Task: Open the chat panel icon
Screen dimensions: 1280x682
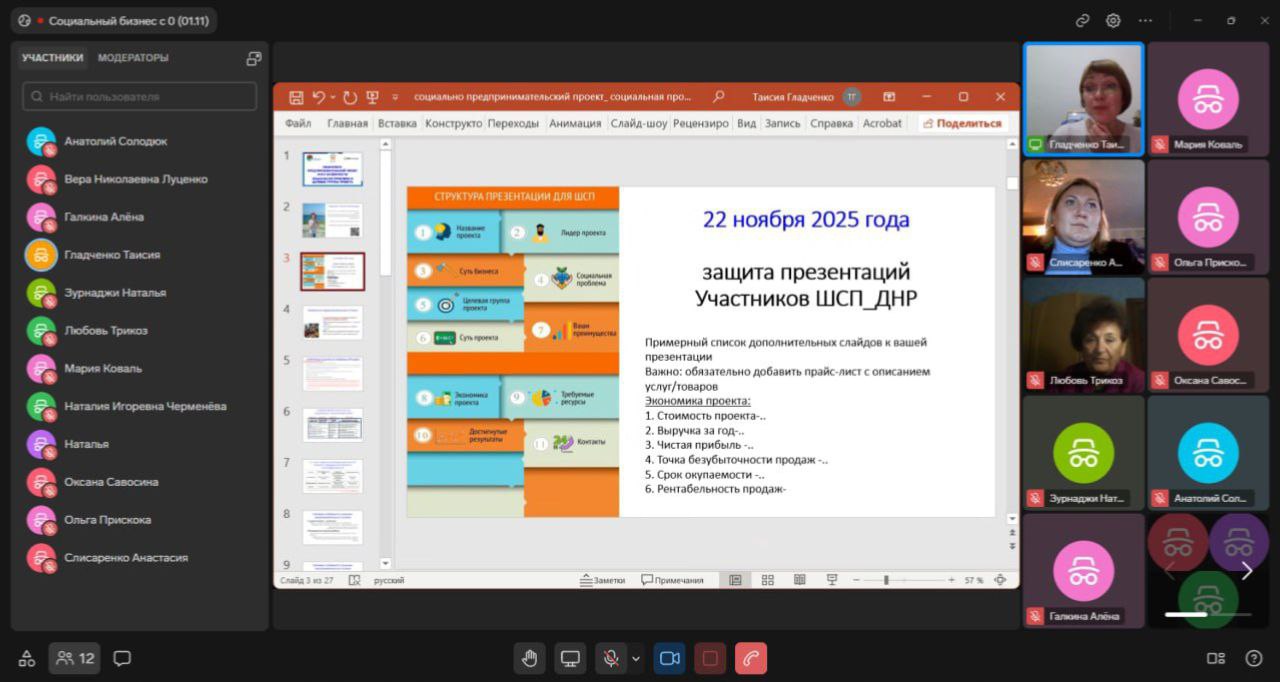Action: (122, 658)
